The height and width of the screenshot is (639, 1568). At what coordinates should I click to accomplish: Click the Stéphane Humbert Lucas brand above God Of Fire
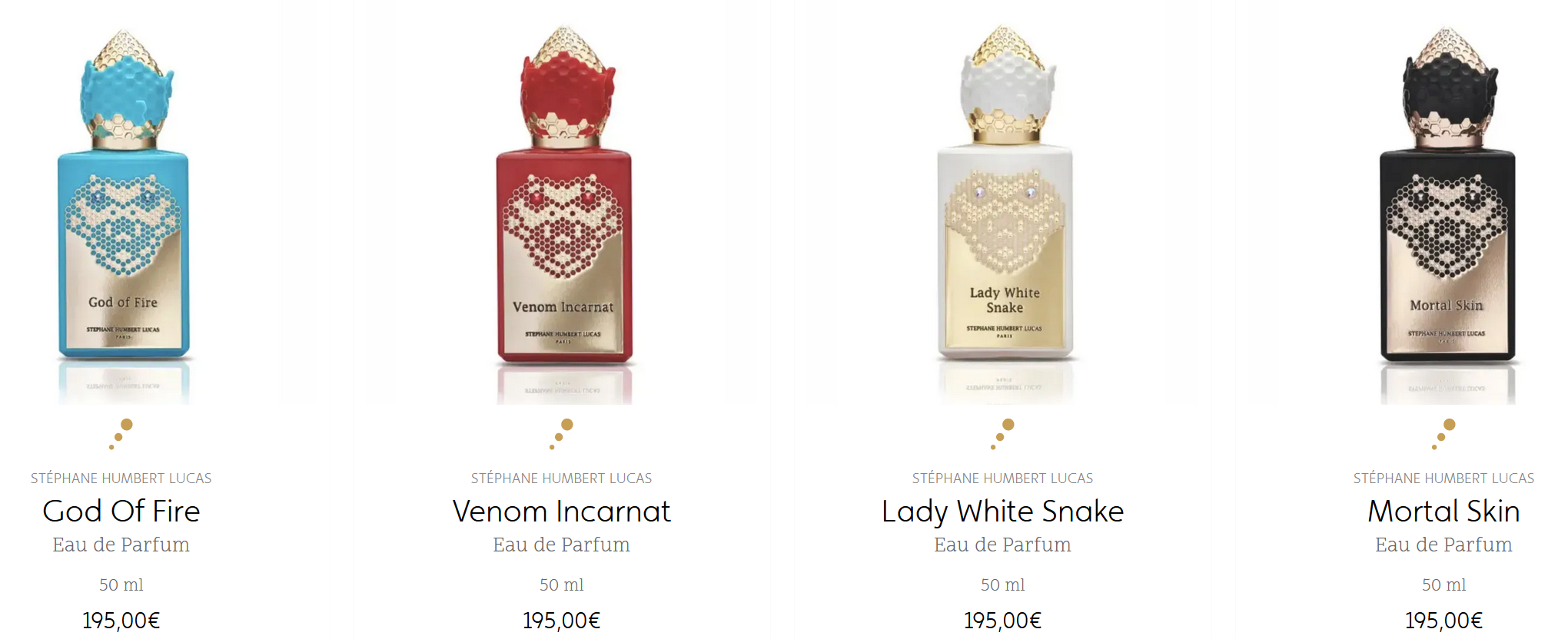(121, 478)
